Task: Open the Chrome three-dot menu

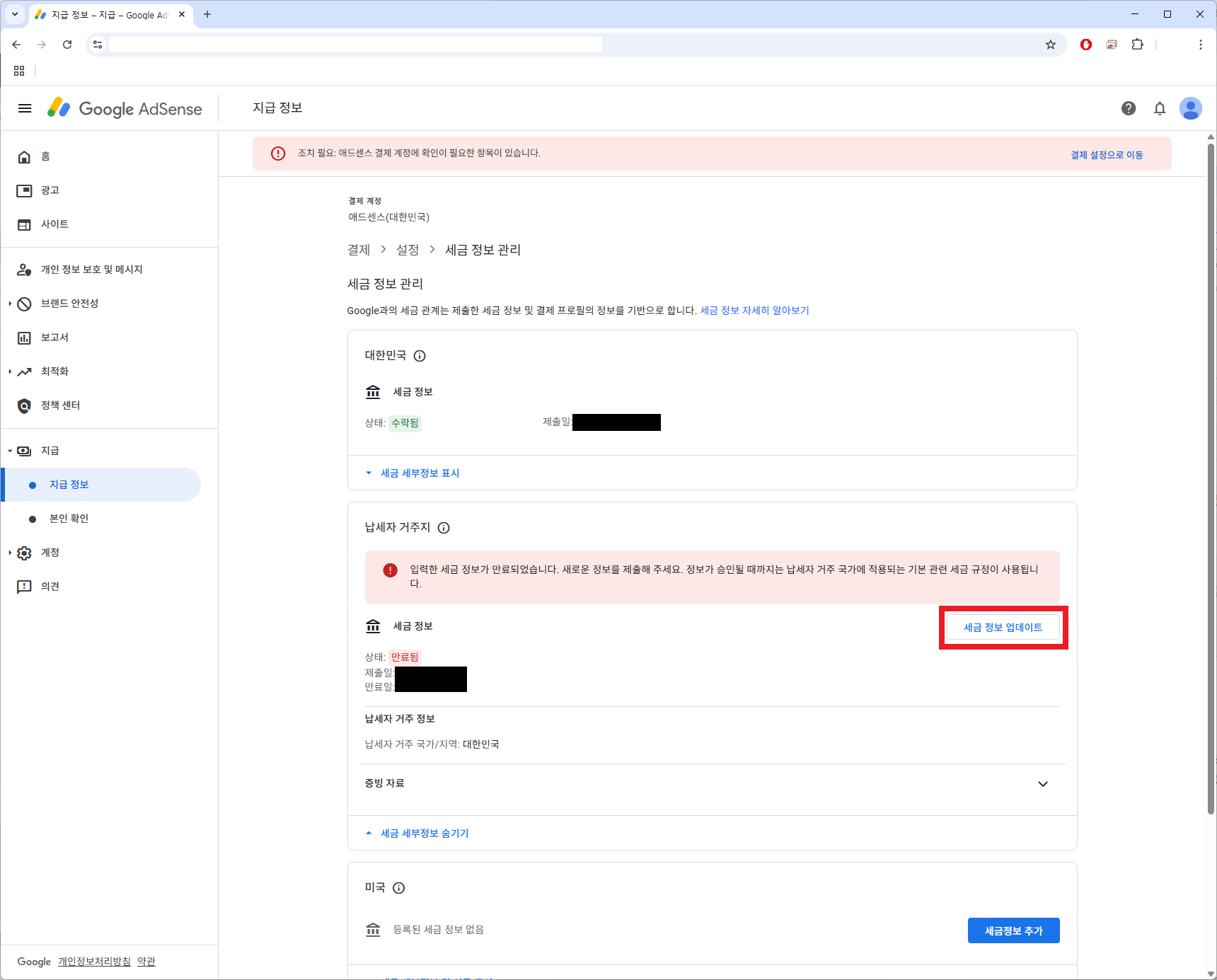Action: [x=1201, y=45]
